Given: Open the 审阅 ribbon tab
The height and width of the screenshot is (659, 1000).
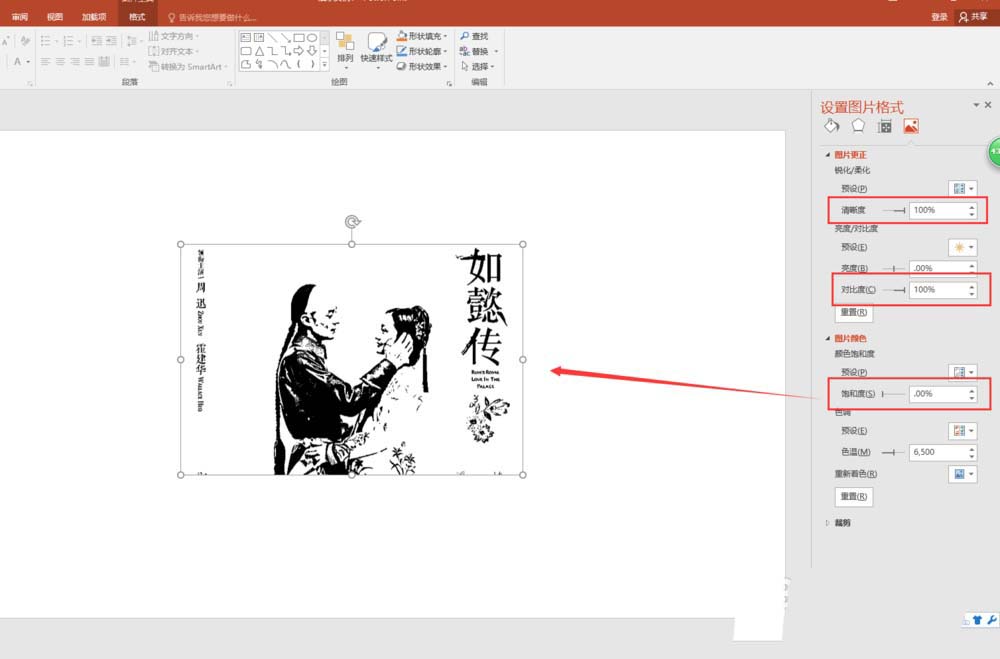Looking at the screenshot, I should 20,17.
